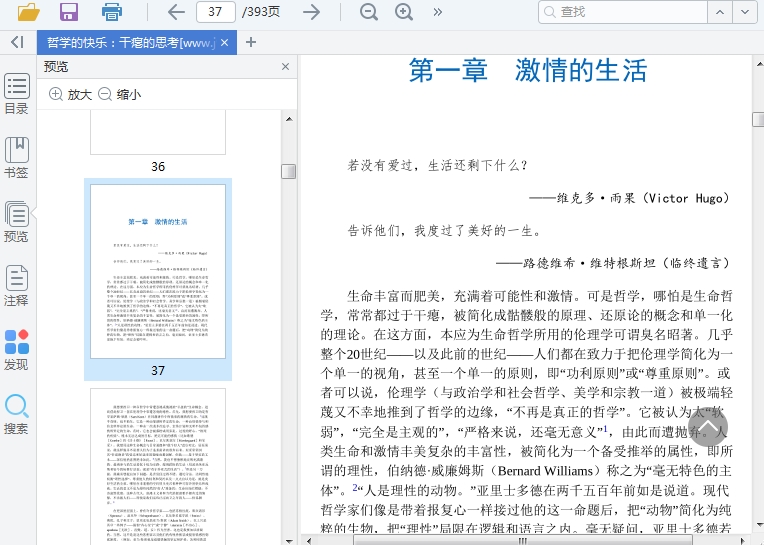The height and width of the screenshot is (545, 764).
Task: Open the 发现 discover panel
Action: click(17, 350)
